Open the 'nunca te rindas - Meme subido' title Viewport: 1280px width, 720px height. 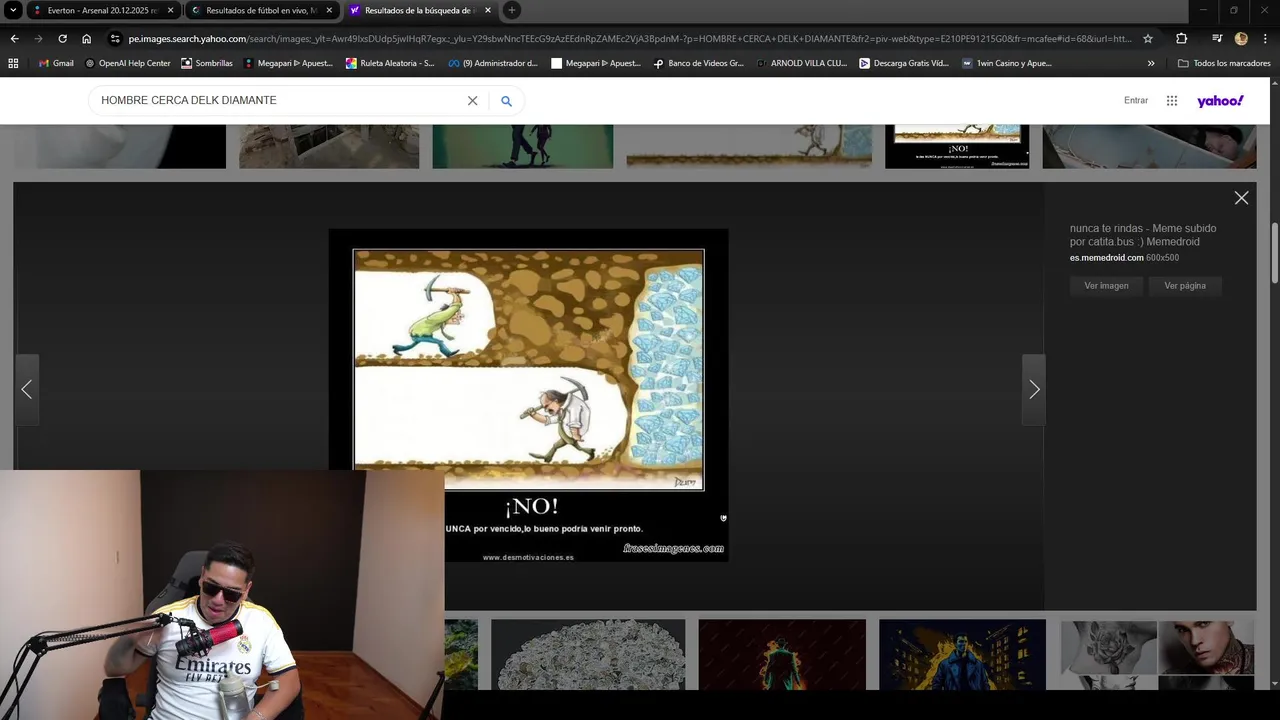point(1143,235)
